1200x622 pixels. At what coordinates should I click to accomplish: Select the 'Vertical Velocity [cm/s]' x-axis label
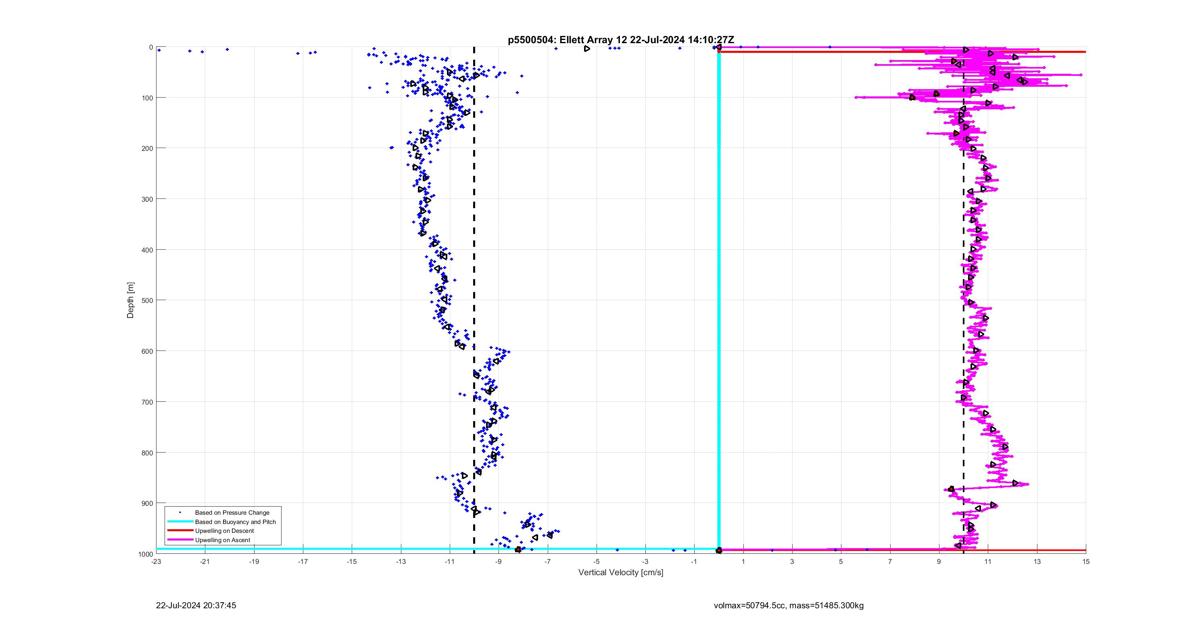click(621, 572)
